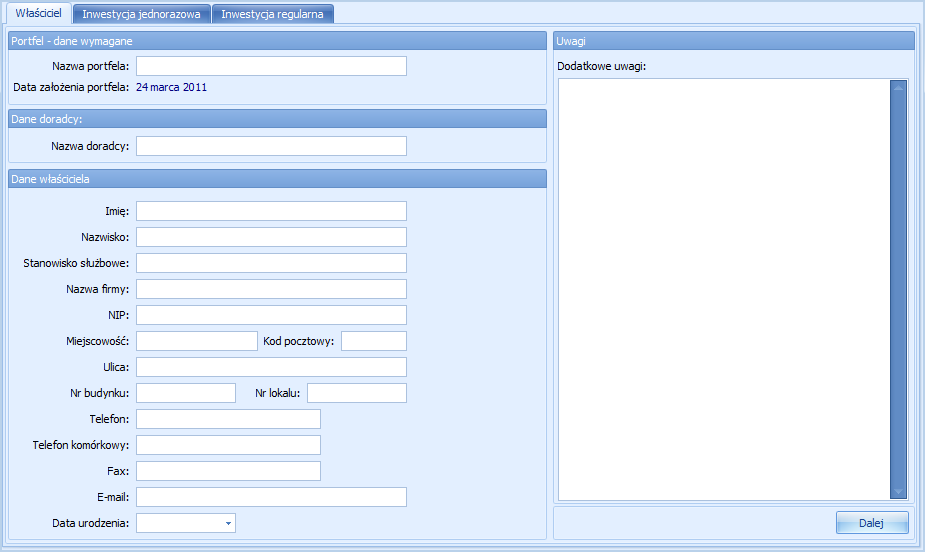Click the Nazwa portfela input field

coord(271,66)
